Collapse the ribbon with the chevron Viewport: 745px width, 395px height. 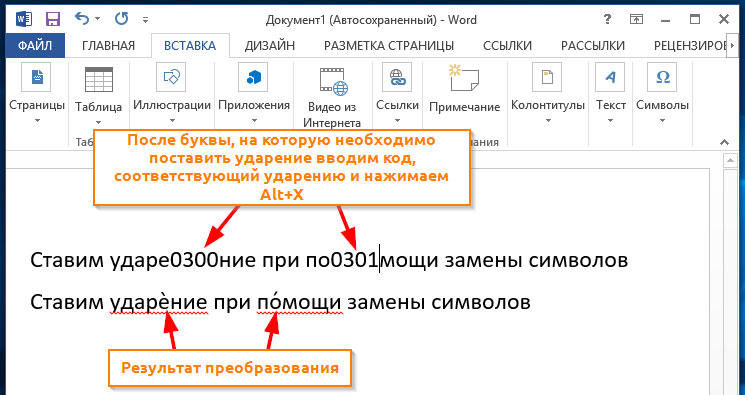click(724, 142)
